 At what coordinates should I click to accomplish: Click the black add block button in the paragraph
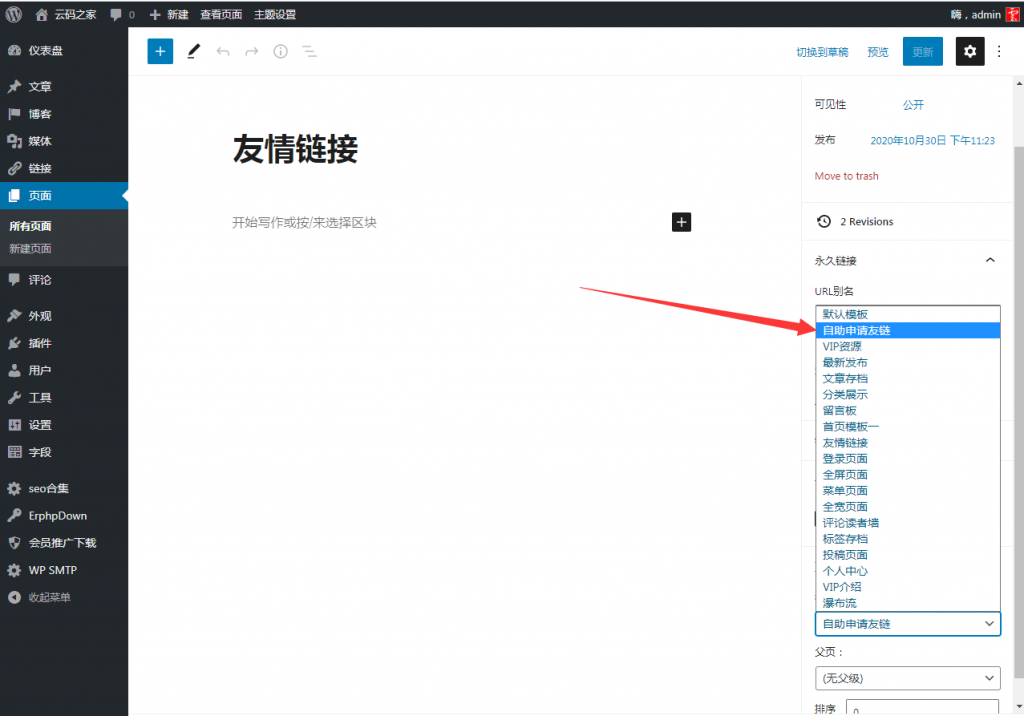click(681, 222)
